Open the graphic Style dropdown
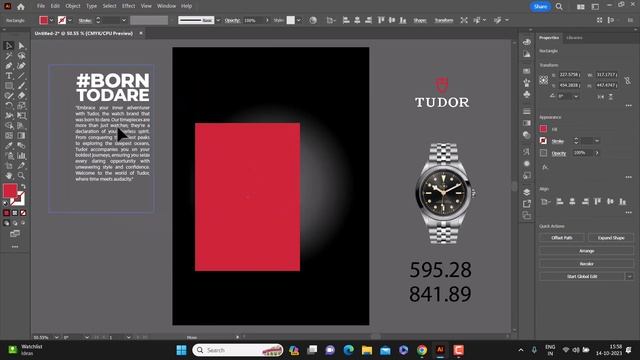Image resolution: width=640 pixels, height=360 pixels. point(299,20)
